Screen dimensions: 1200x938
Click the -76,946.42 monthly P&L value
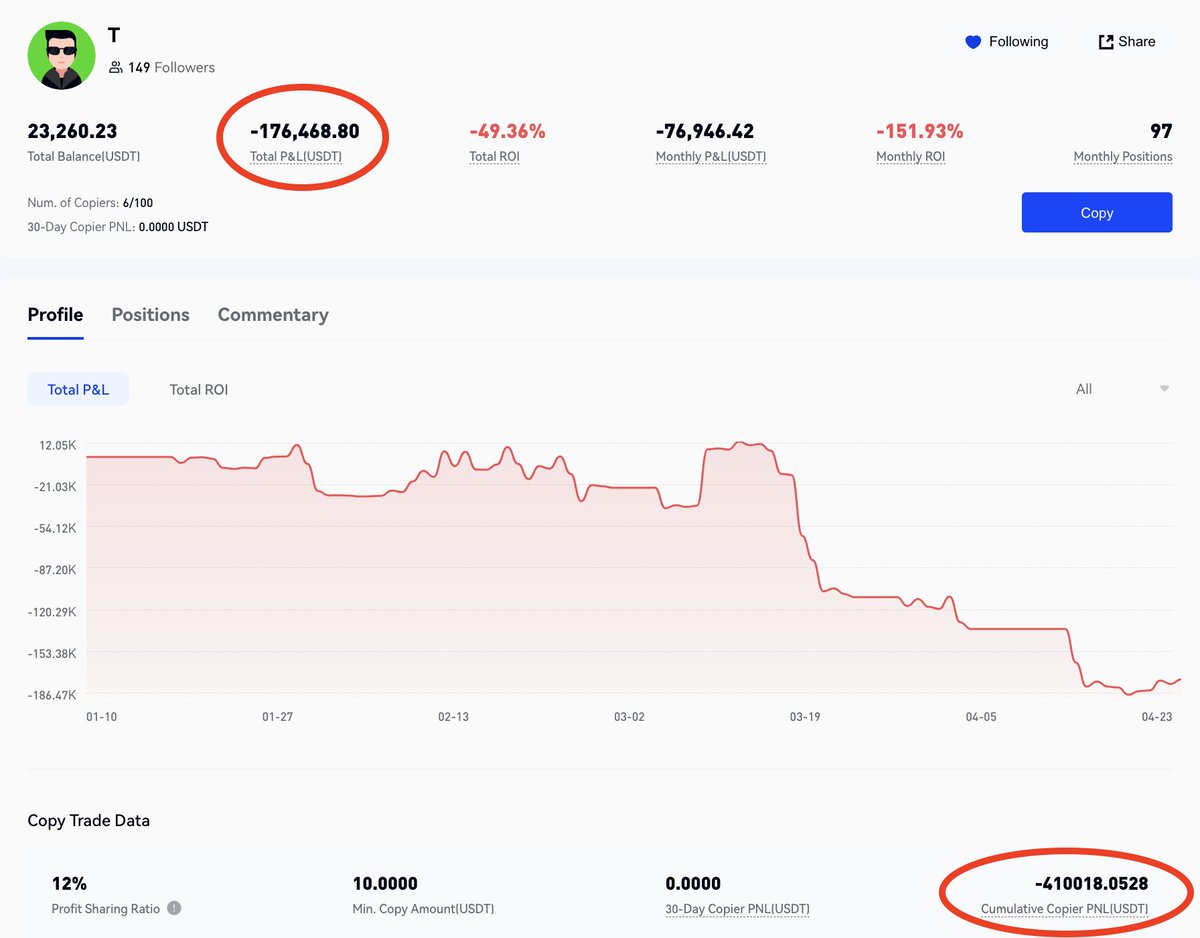tap(705, 131)
